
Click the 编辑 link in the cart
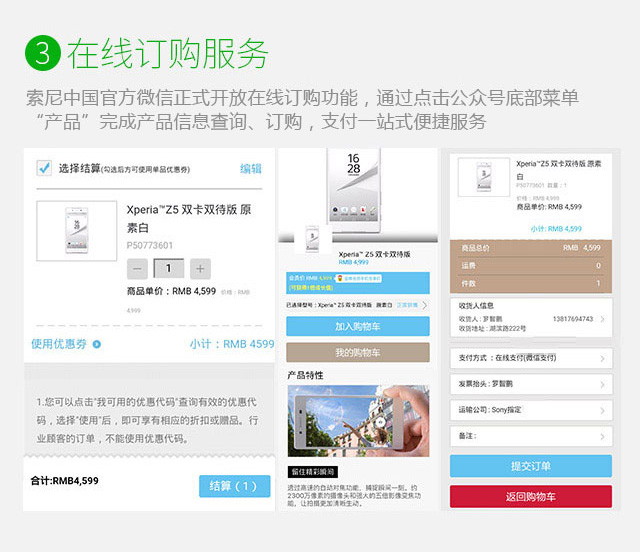tap(251, 169)
